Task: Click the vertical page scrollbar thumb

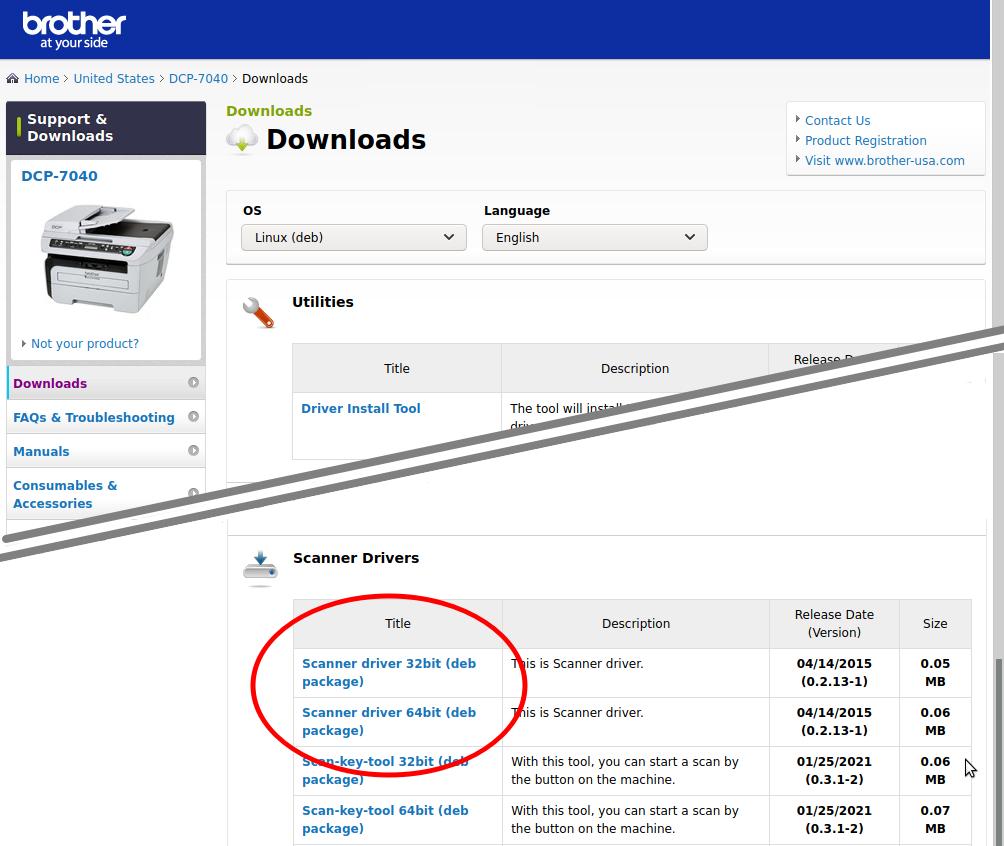Action: pos(997,750)
